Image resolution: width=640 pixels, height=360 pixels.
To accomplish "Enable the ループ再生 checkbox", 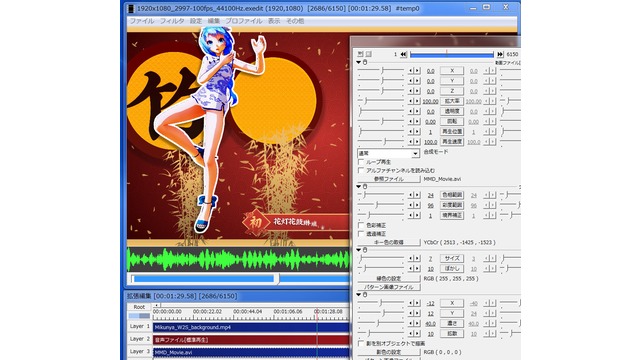I will click(361, 162).
